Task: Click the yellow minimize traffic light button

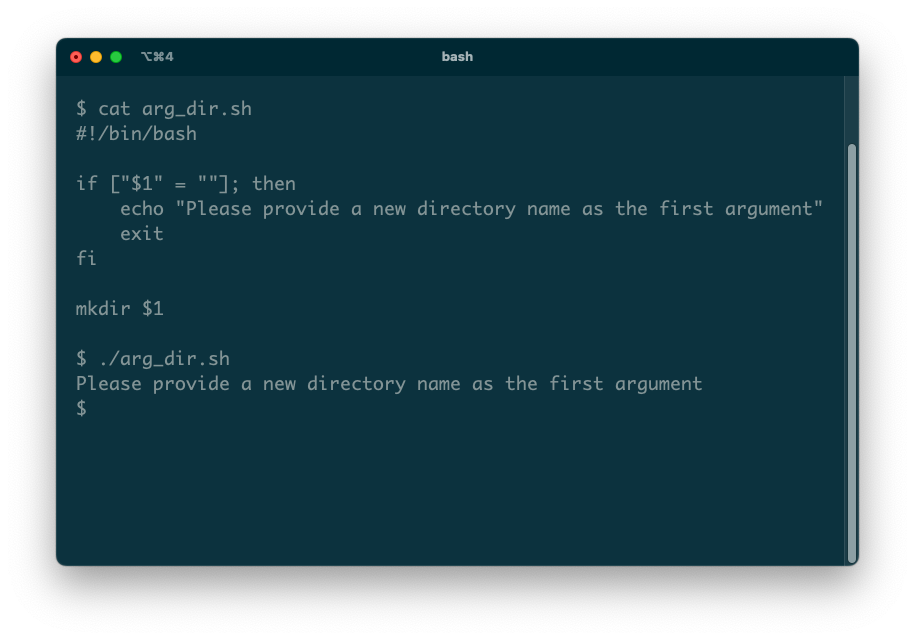Action: [x=95, y=57]
